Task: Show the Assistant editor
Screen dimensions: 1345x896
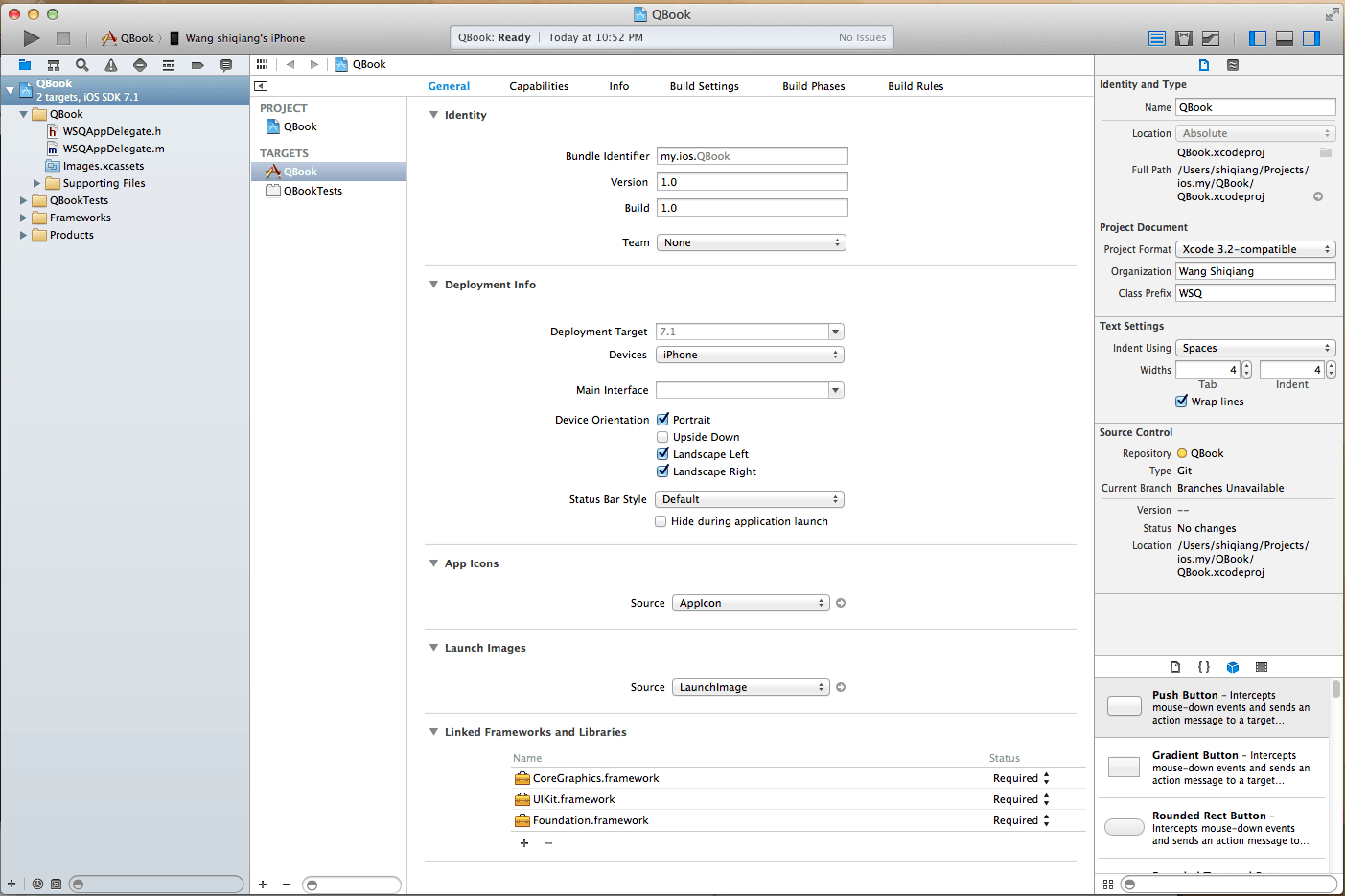Action: tap(1184, 38)
